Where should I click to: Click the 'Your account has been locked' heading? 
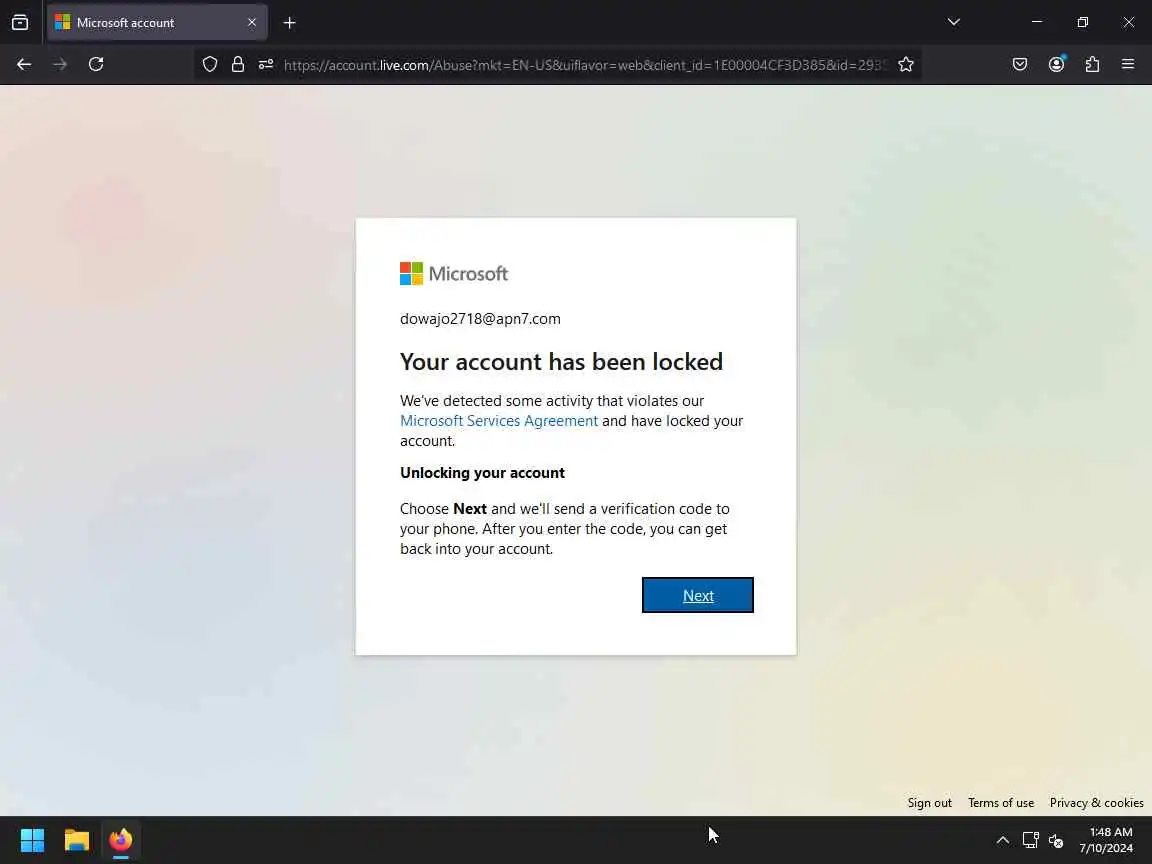(561, 361)
